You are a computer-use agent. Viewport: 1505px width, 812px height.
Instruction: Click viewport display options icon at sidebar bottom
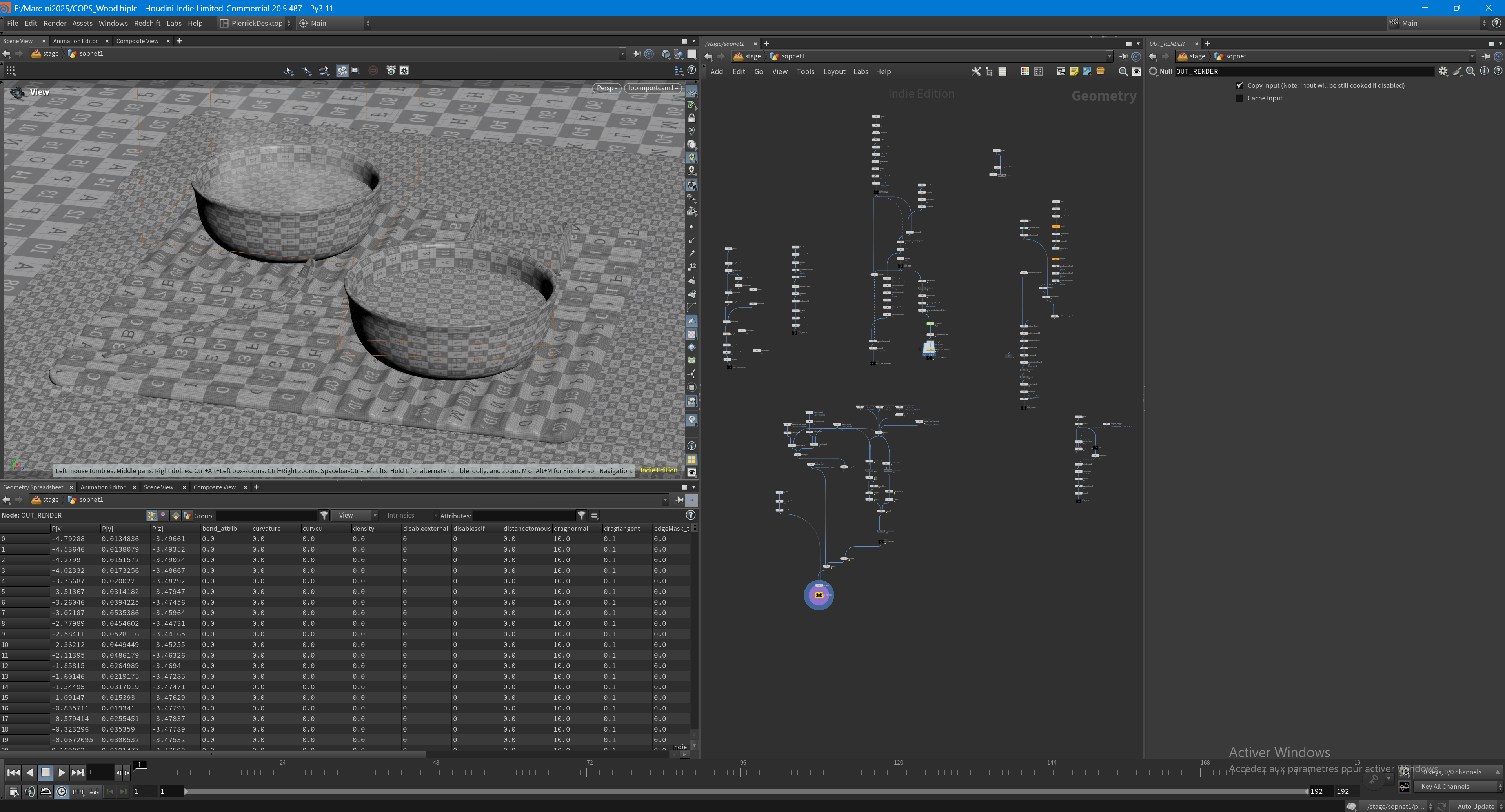pos(692,472)
